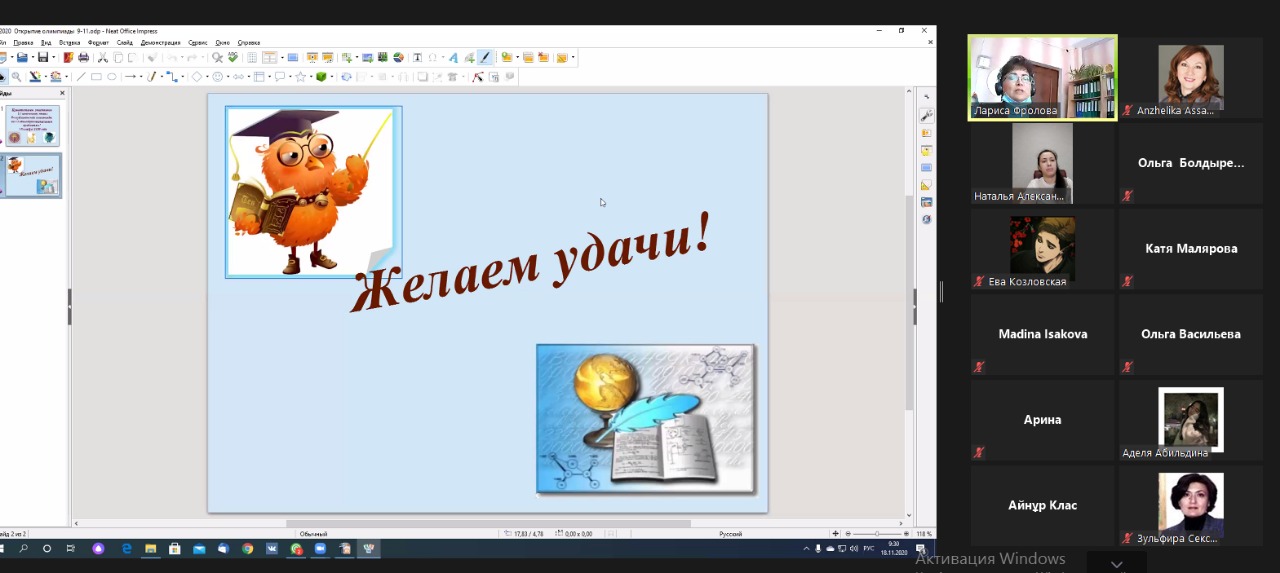Viewport: 1280px width, 573px height.
Task: Toggle 3D extrusion green cube
Action: point(321,77)
